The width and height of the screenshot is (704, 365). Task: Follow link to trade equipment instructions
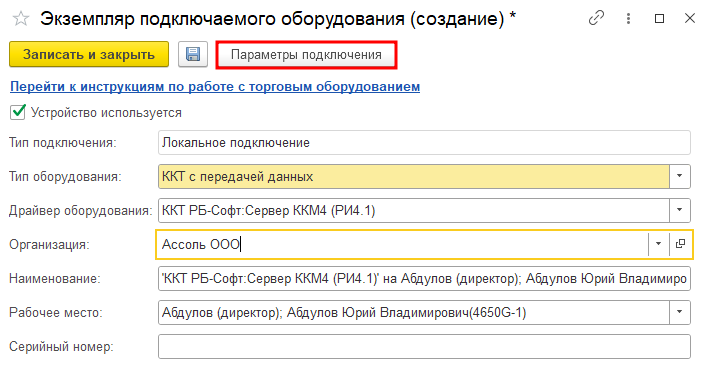click(215, 86)
